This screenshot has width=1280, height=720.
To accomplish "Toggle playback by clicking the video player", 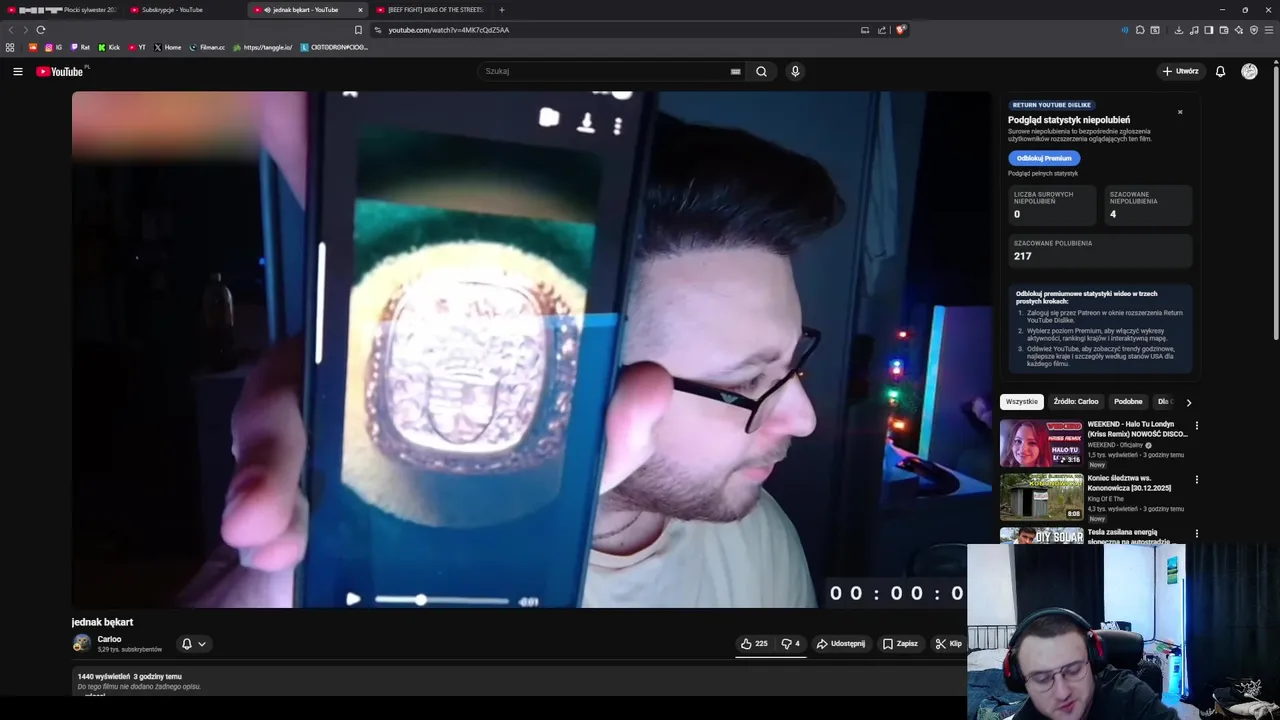I will [x=531, y=350].
